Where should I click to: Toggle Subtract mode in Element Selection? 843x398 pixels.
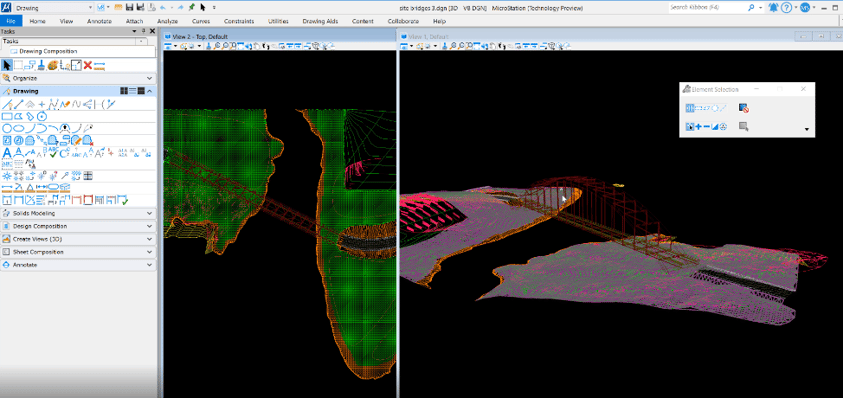coord(706,126)
